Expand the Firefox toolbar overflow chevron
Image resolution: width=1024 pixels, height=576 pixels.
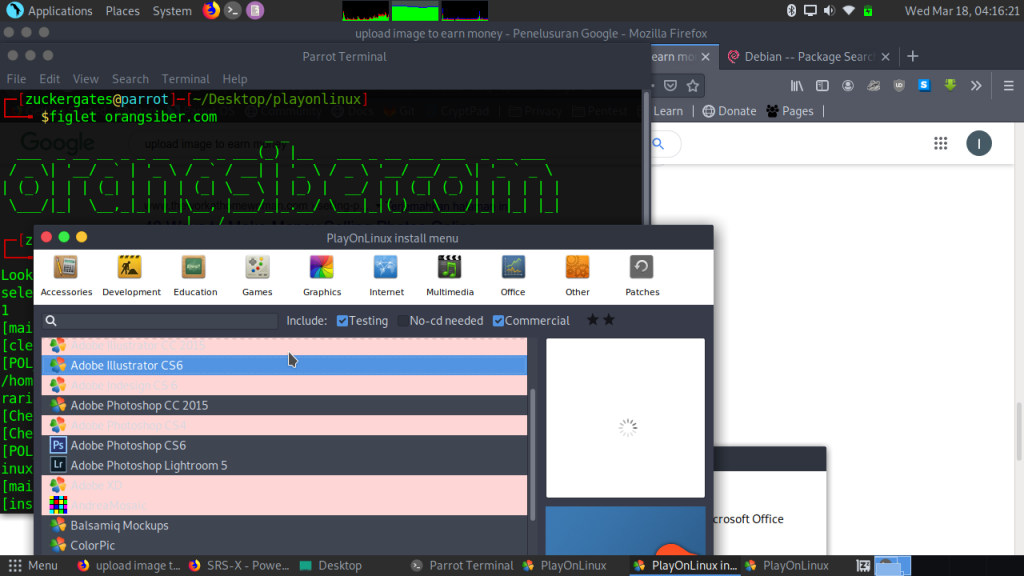tap(976, 86)
